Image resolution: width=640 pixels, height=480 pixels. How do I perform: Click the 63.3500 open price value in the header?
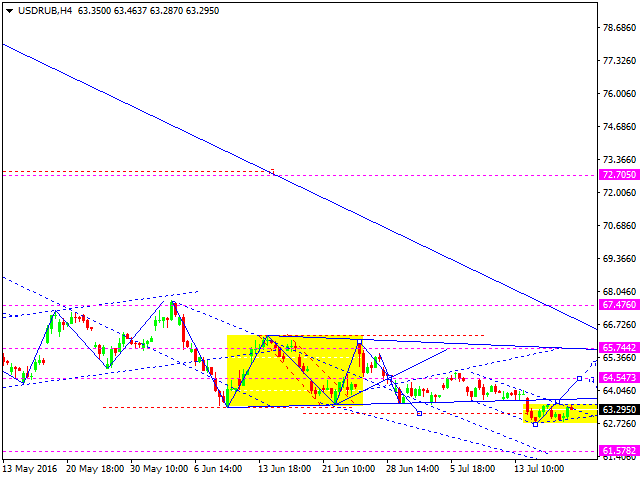coord(94,11)
